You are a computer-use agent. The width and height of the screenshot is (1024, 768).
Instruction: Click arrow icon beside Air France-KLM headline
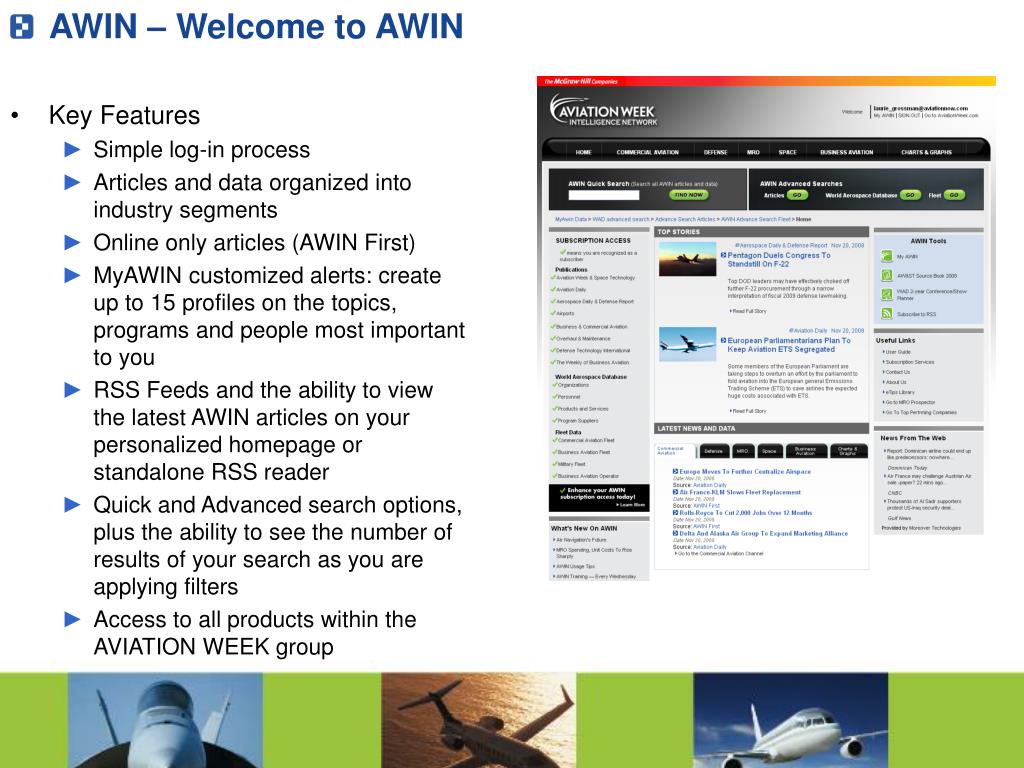[x=676, y=492]
